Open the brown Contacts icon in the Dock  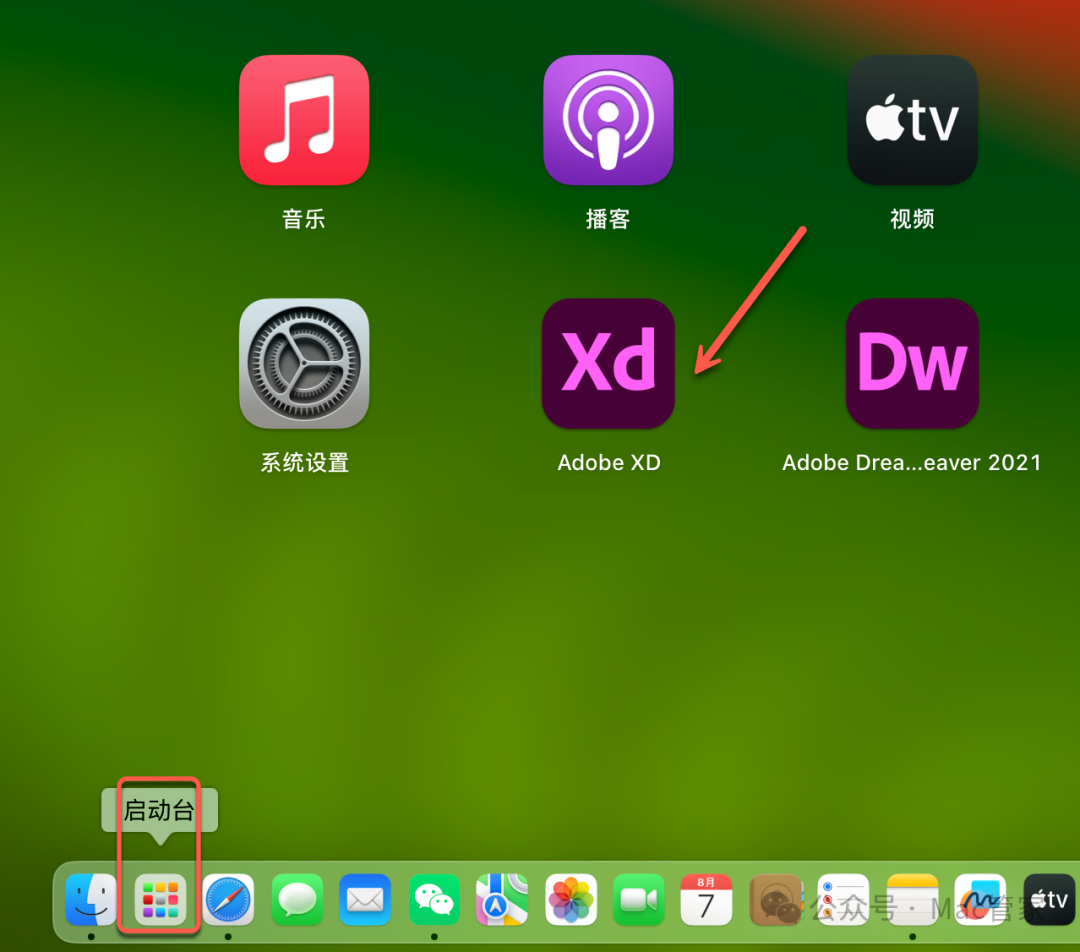776,900
